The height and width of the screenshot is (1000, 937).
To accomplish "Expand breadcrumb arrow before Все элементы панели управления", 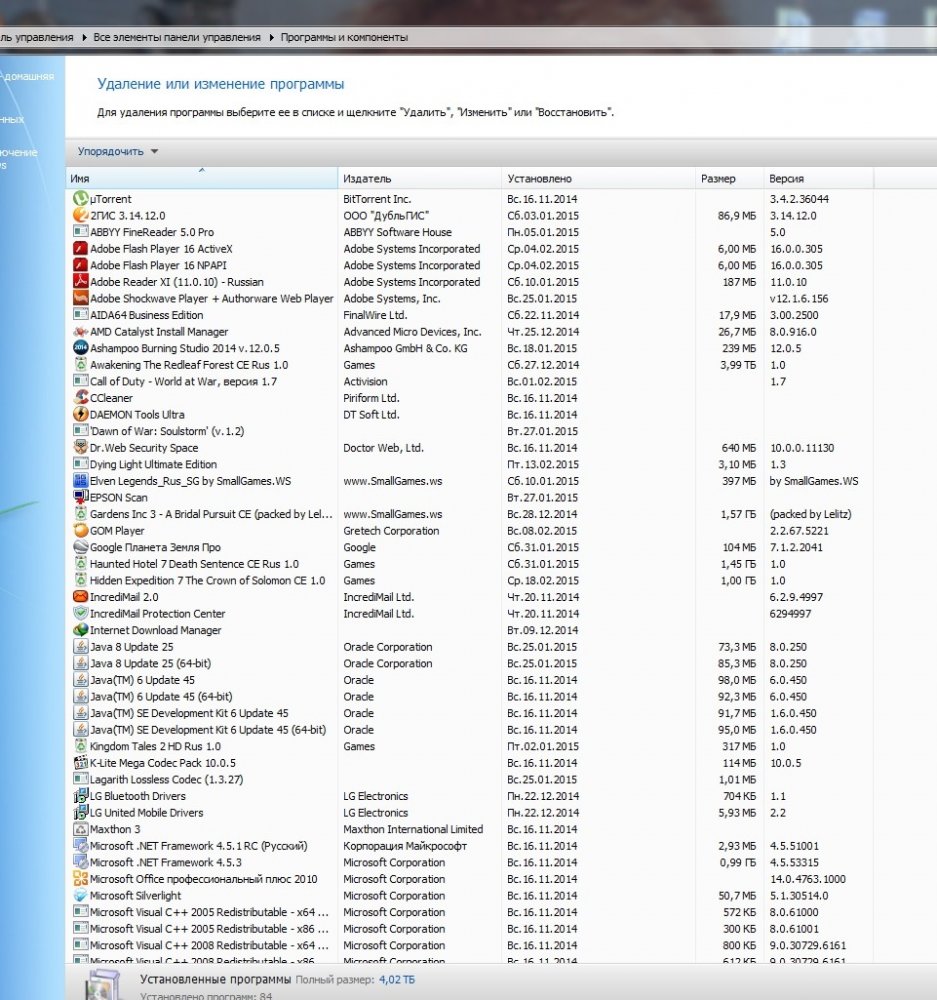I will 84,38.
